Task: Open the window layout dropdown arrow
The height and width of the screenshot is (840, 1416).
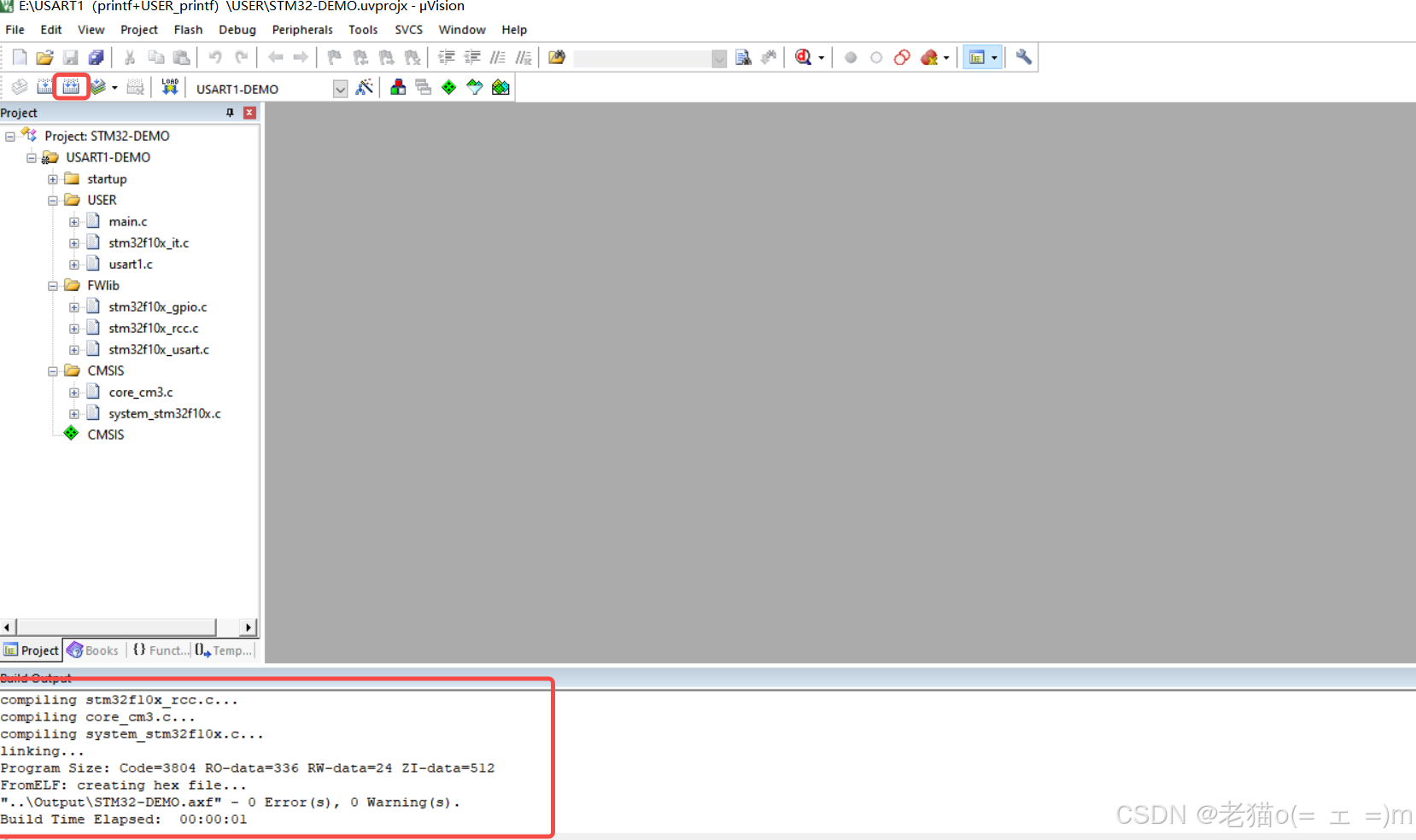Action: tap(994, 58)
